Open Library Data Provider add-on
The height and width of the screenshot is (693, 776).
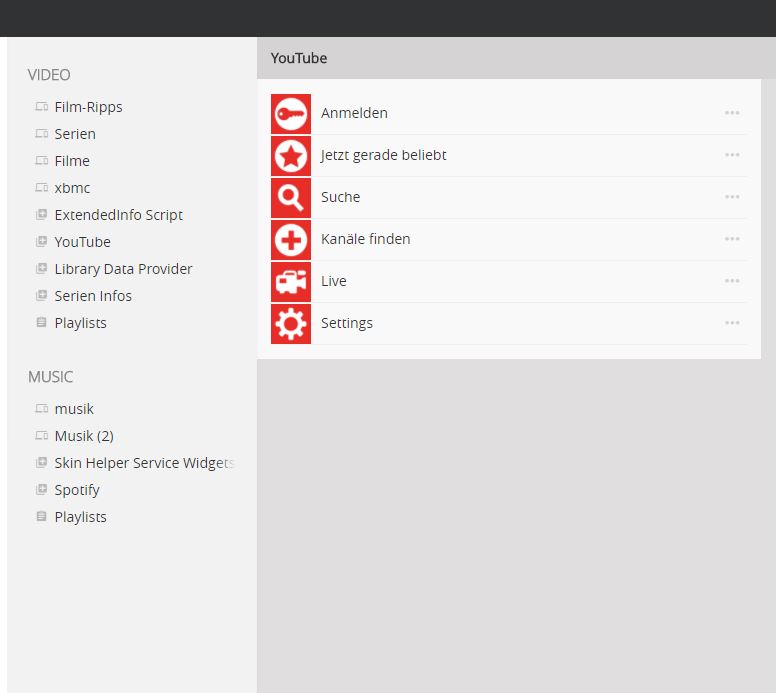123,269
